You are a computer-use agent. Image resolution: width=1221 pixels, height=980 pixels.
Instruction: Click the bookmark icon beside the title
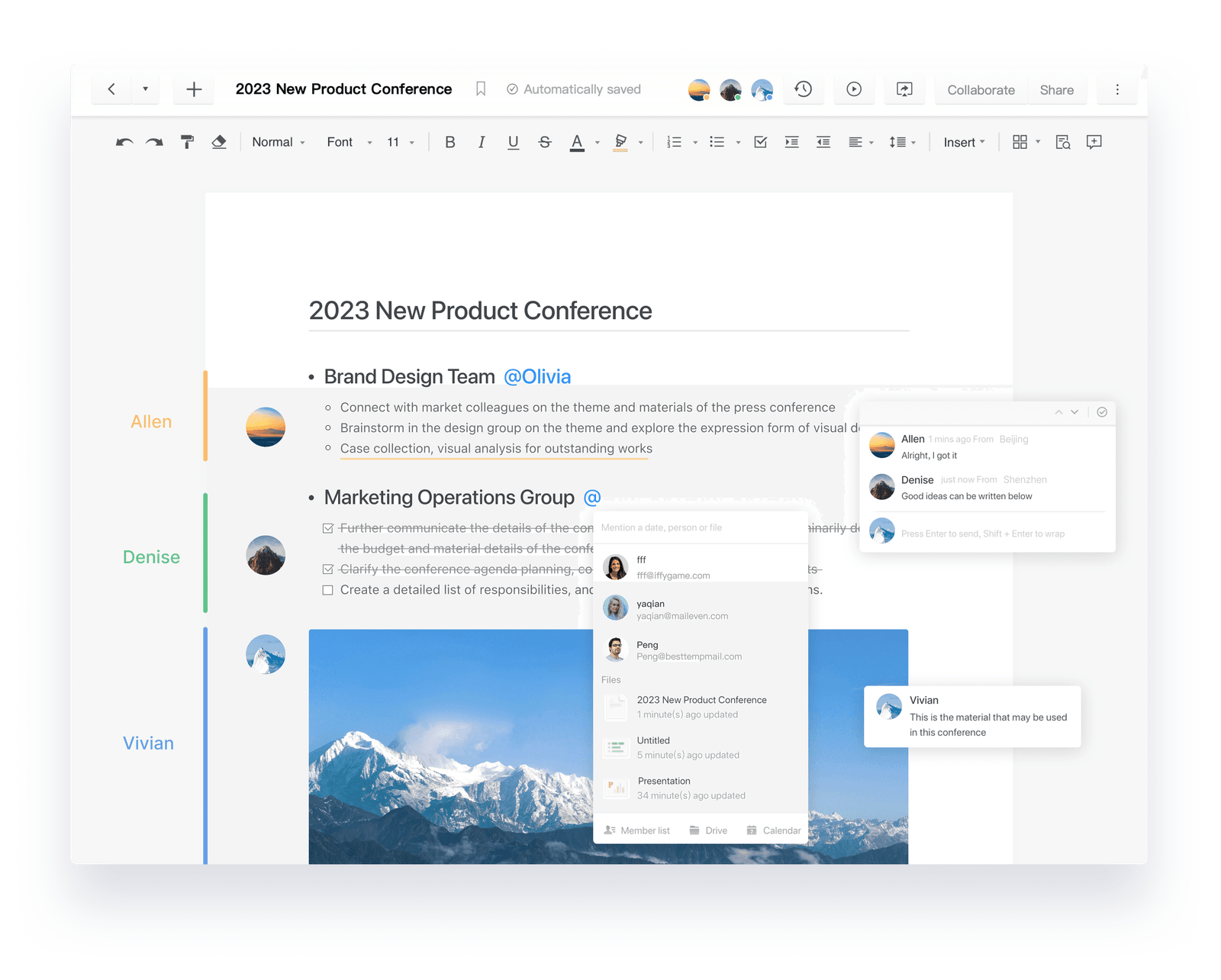pyautogui.click(x=481, y=89)
